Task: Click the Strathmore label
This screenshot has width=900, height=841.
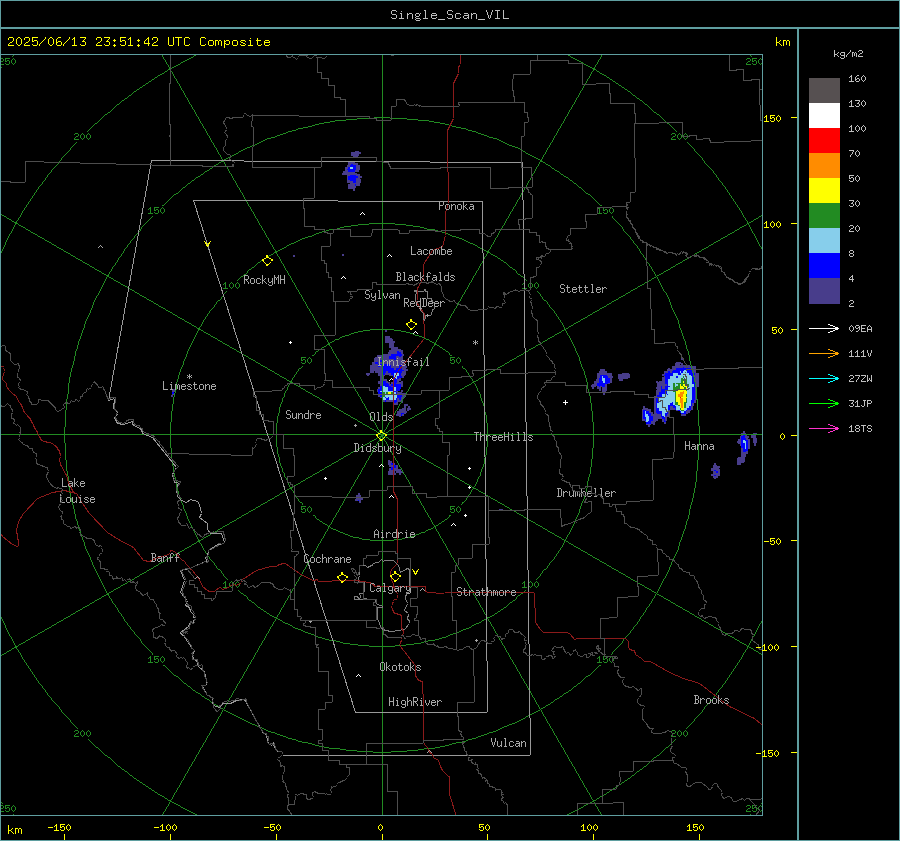Action: click(x=486, y=592)
